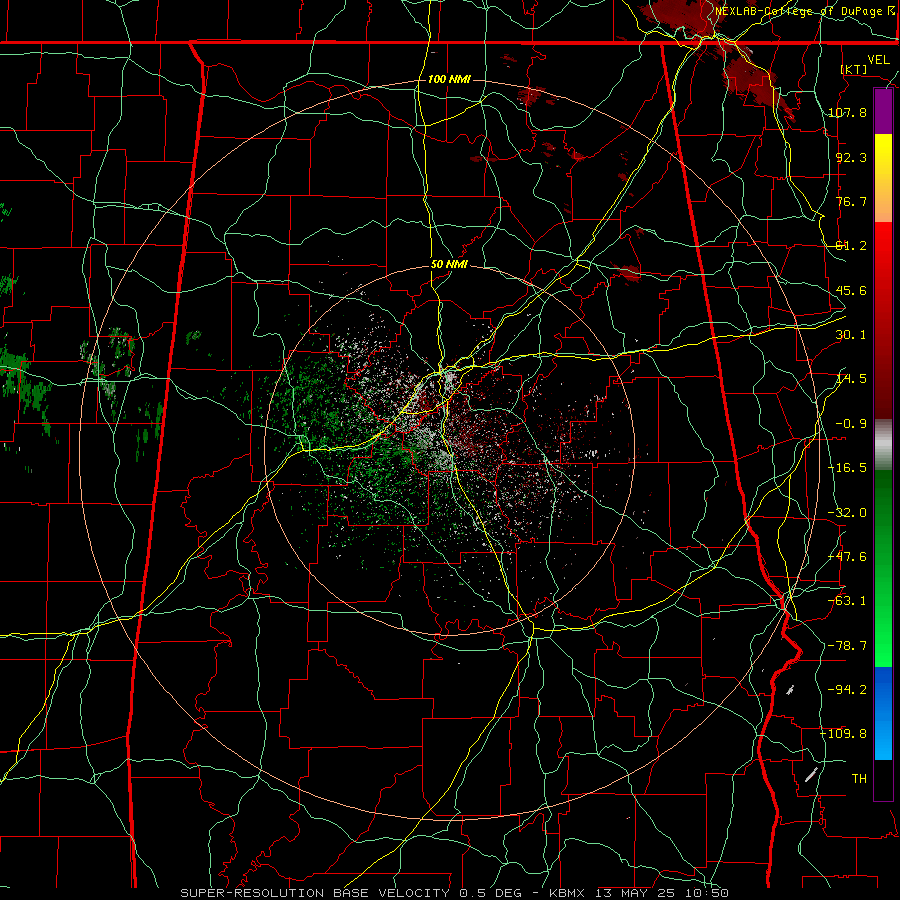Select the 61.2 scale label
The width and height of the screenshot is (900, 900).
tap(851, 246)
